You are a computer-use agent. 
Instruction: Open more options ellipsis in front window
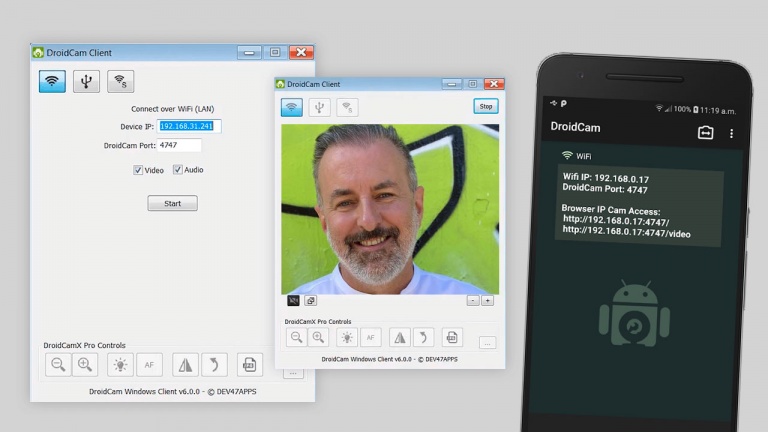[487, 342]
